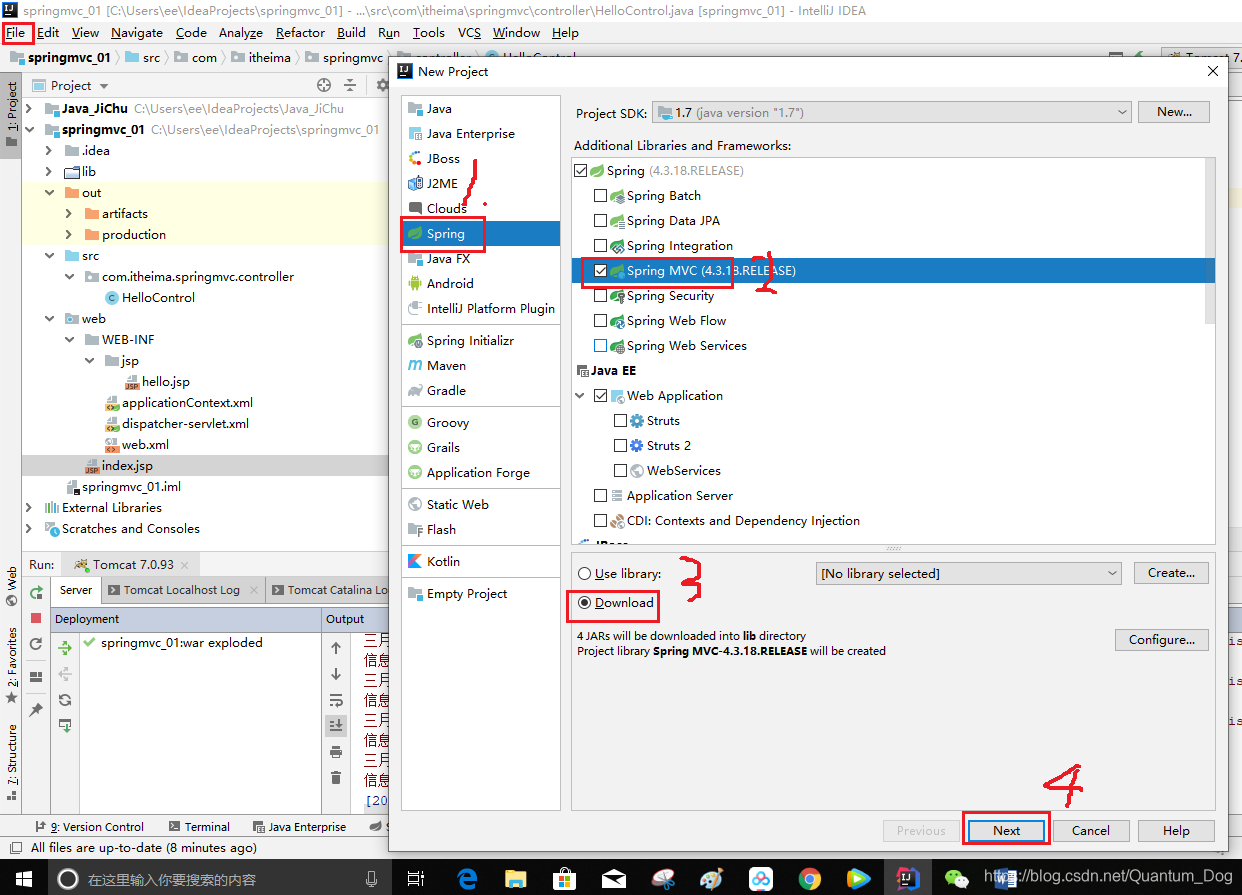The width and height of the screenshot is (1242, 895).
Task: Expand the Java_JiChu project node
Action: [x=29, y=109]
